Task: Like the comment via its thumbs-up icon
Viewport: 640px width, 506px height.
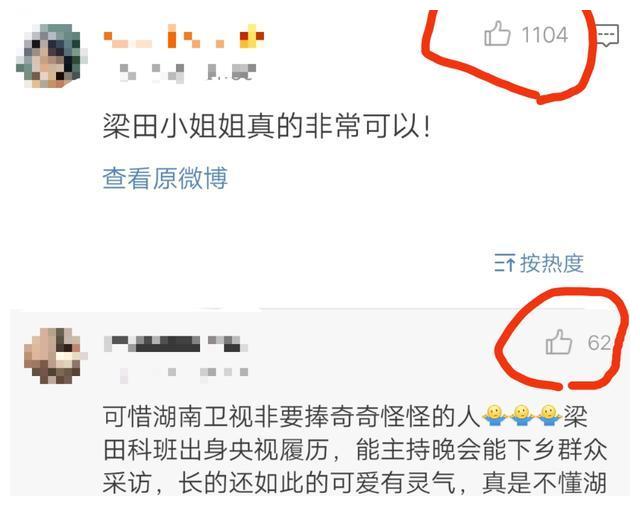Action: [559, 342]
